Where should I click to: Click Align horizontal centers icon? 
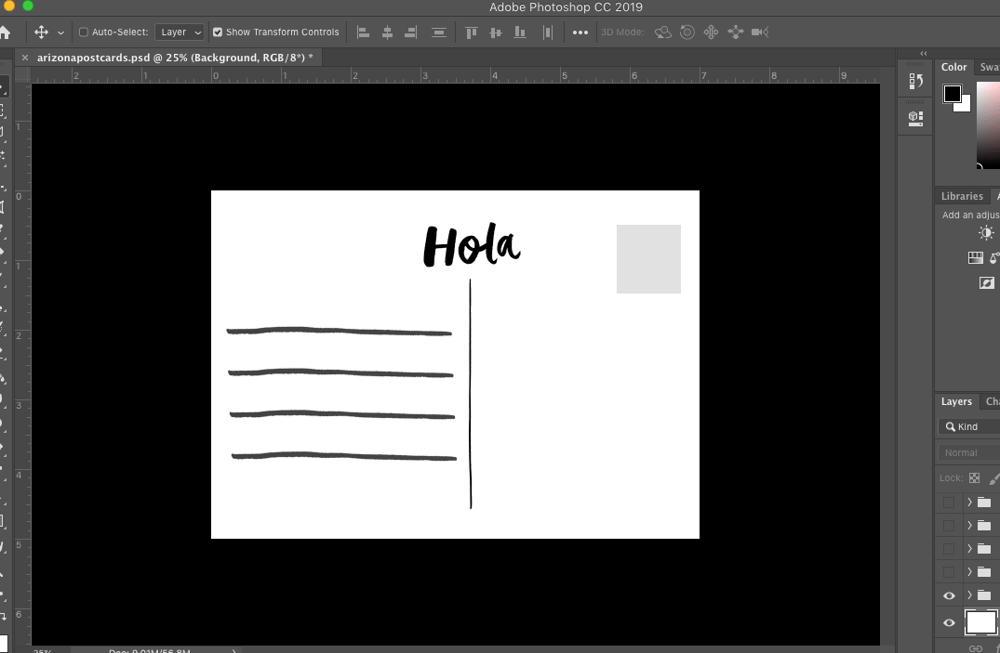pyautogui.click(x=387, y=32)
